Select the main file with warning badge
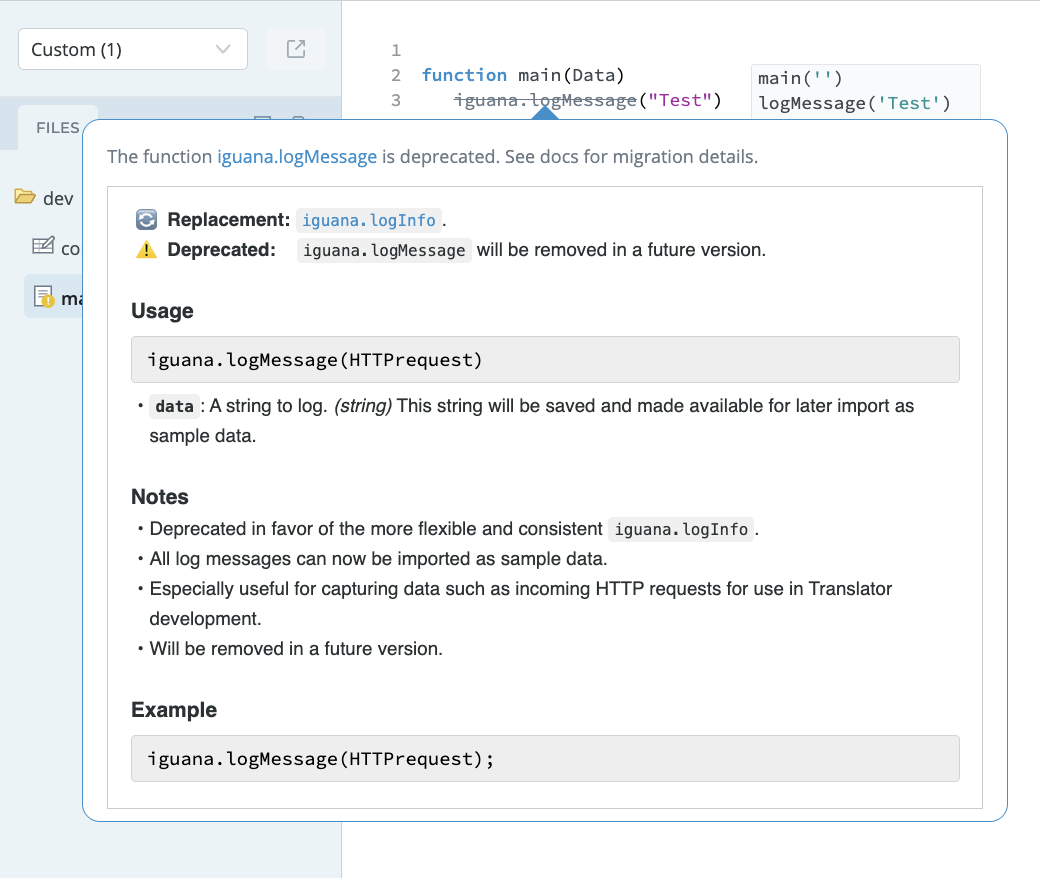1040x878 pixels. (55, 297)
